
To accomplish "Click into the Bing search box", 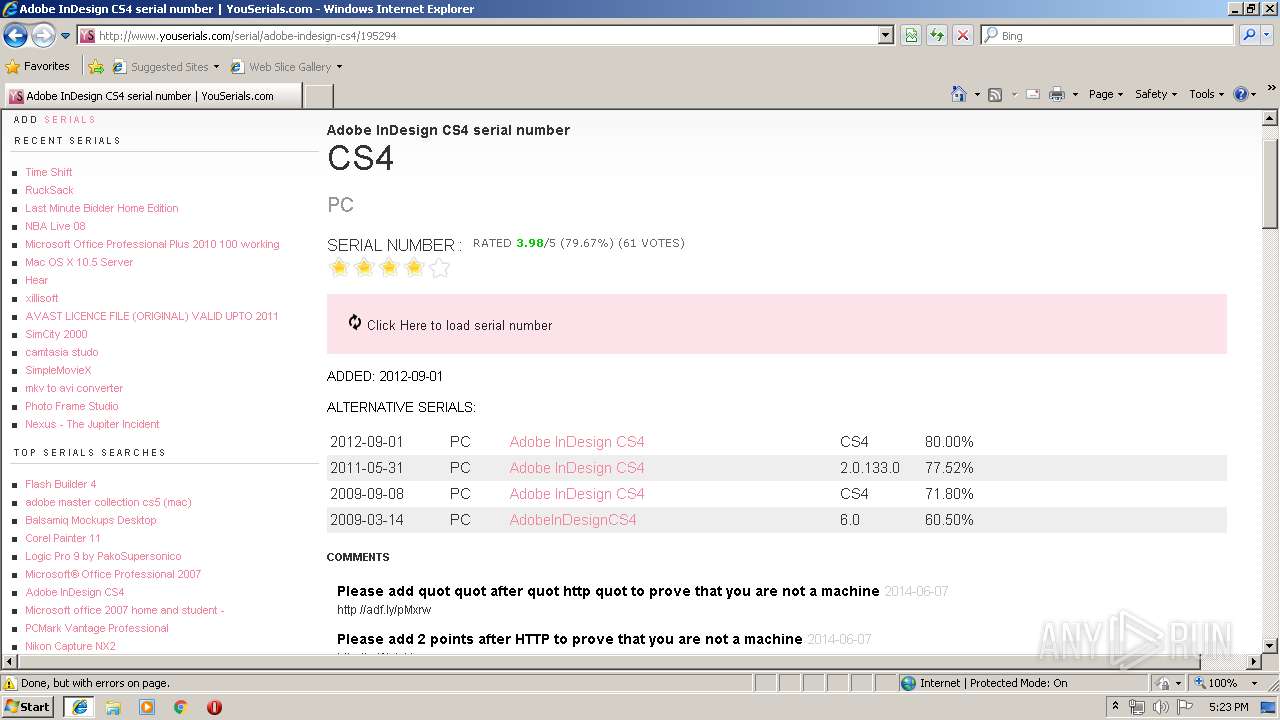I will tap(1107, 35).
